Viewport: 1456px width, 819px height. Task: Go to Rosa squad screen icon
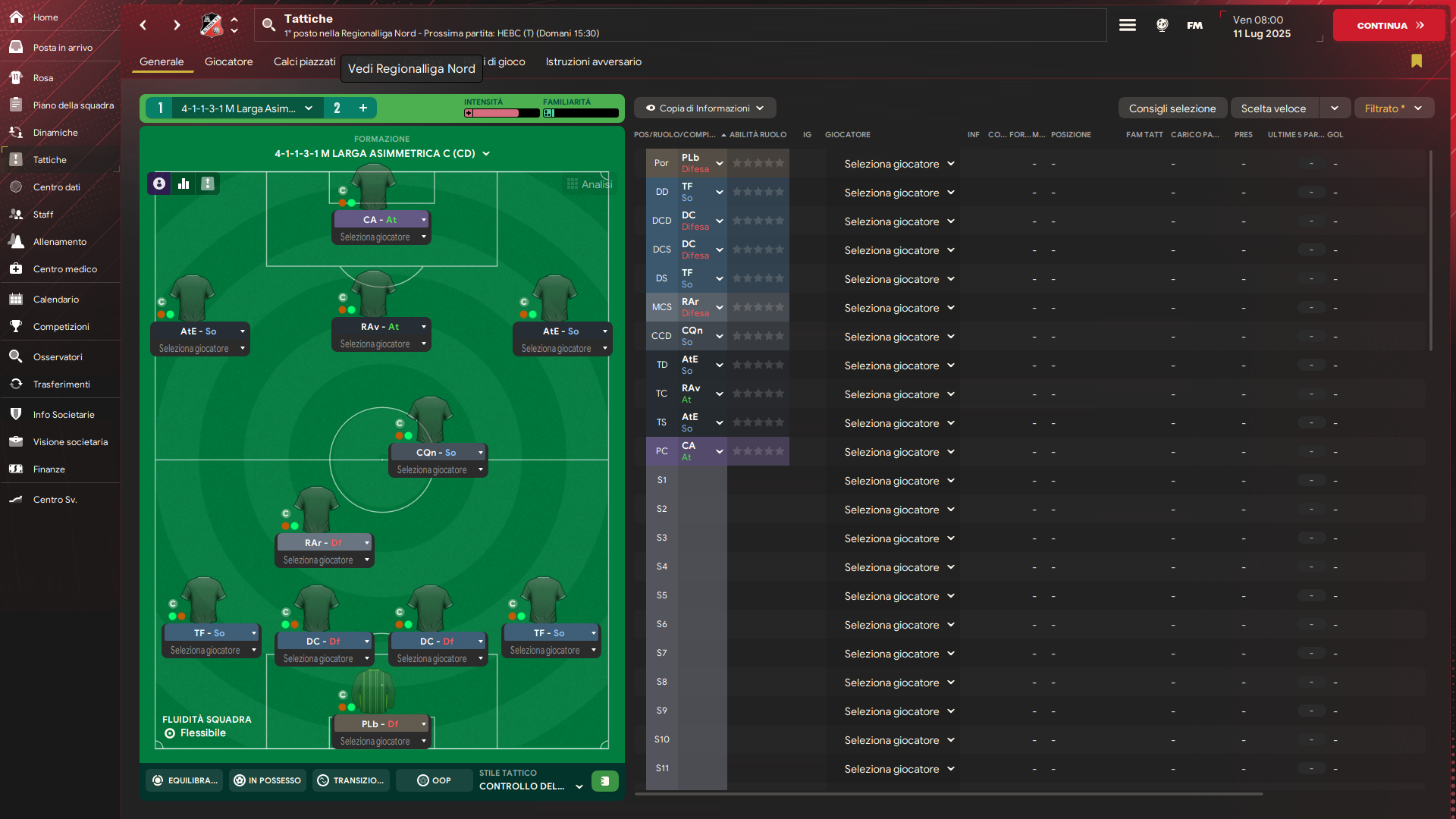pyautogui.click(x=16, y=77)
